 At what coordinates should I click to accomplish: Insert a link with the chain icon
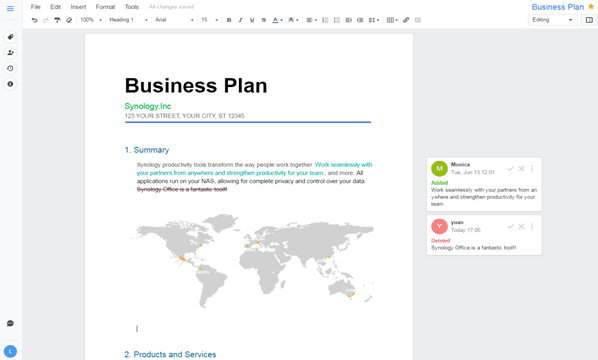click(406, 20)
